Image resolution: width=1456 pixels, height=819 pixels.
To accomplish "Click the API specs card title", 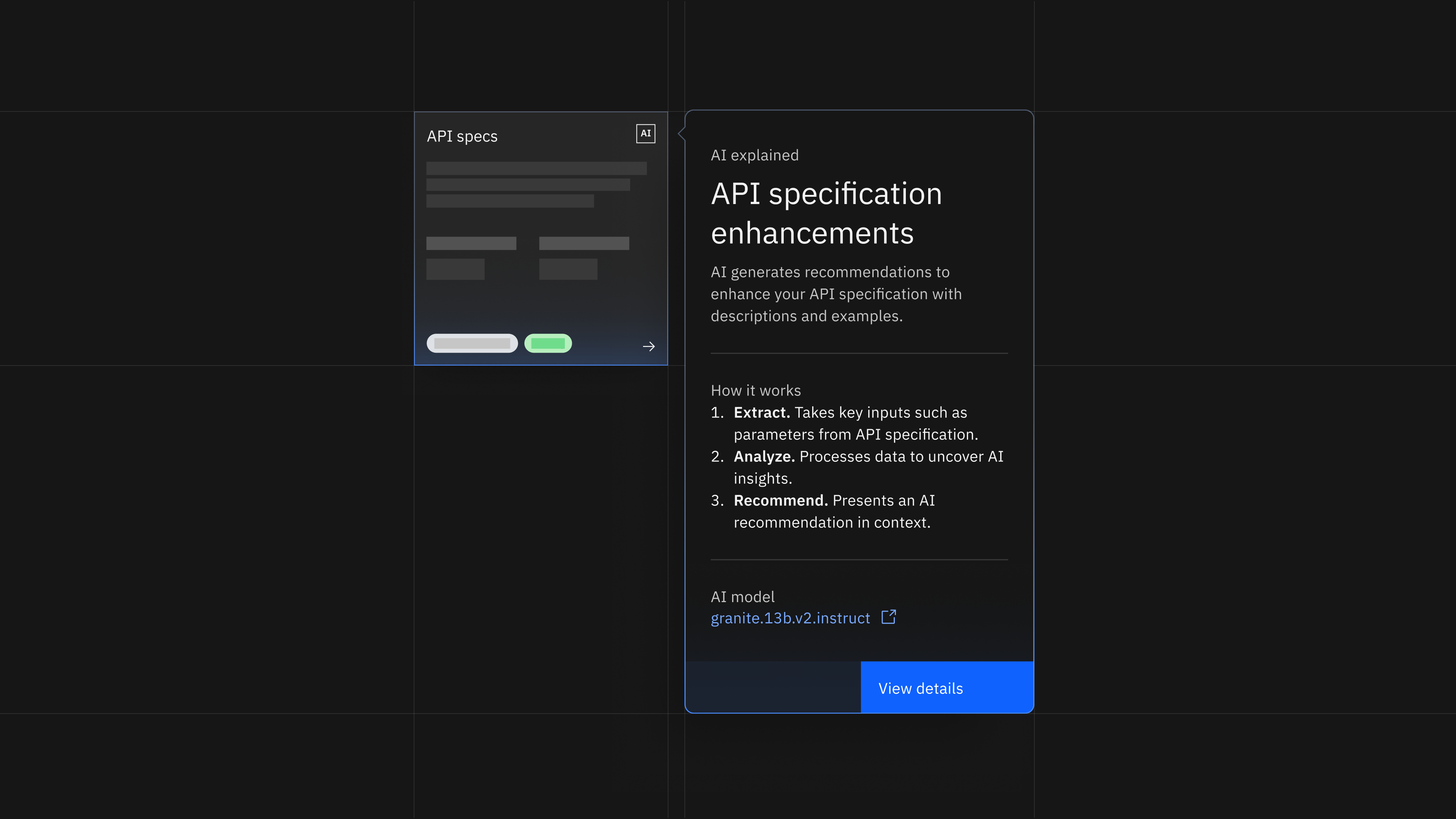I will coord(462,137).
